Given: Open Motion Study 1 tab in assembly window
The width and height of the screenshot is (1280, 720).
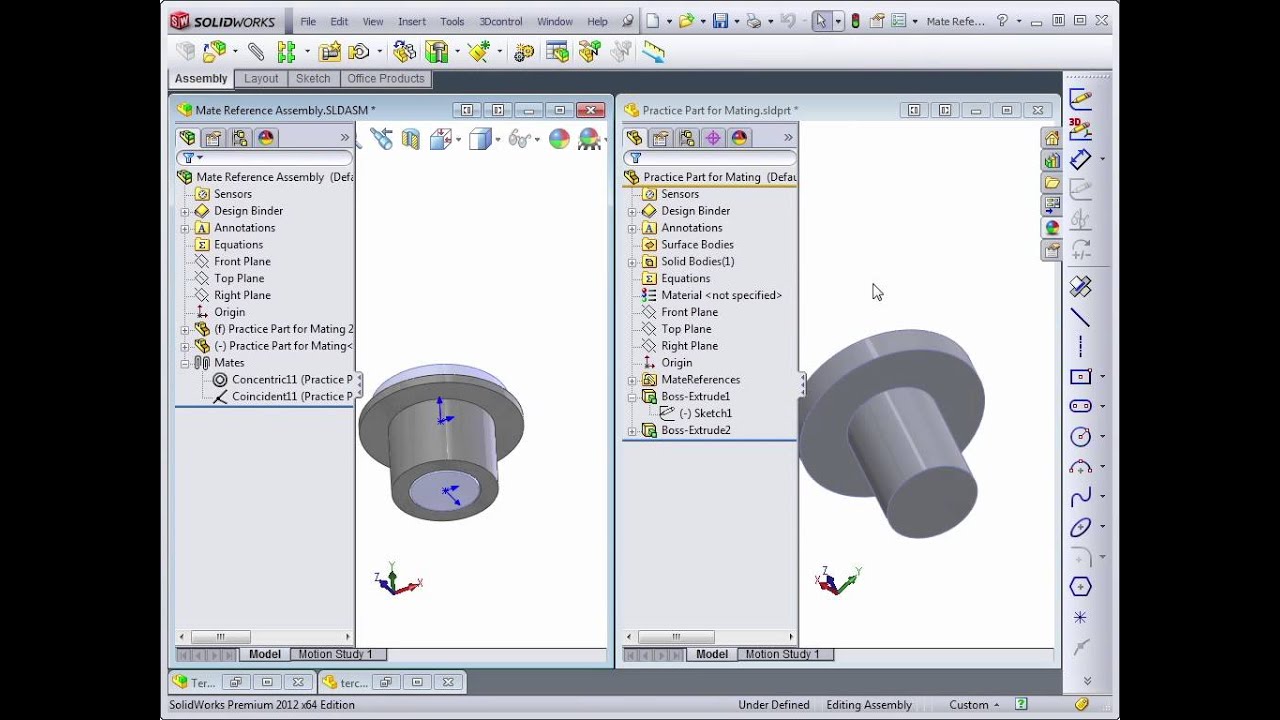Looking at the screenshot, I should [335, 654].
